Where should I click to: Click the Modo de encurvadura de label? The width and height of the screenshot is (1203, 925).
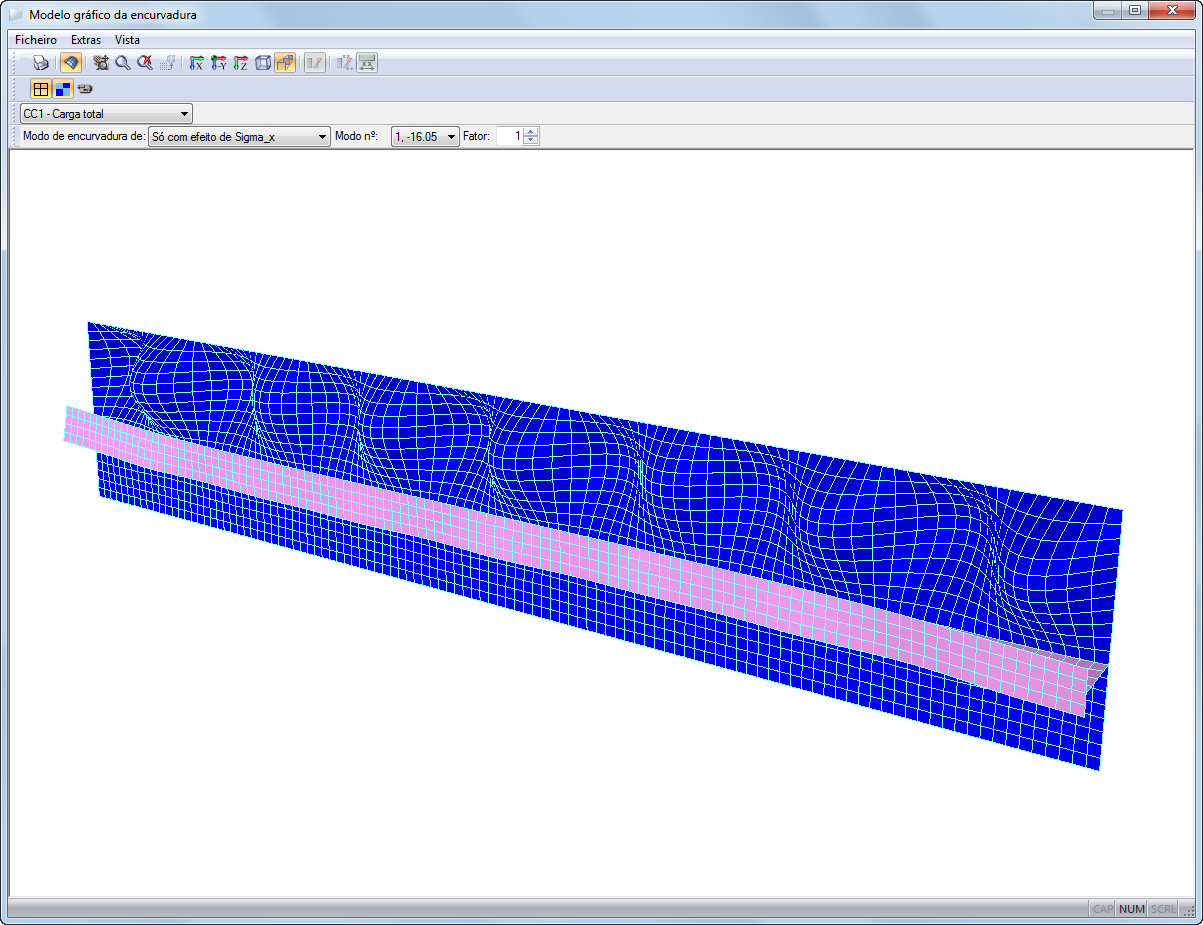[x=84, y=137]
